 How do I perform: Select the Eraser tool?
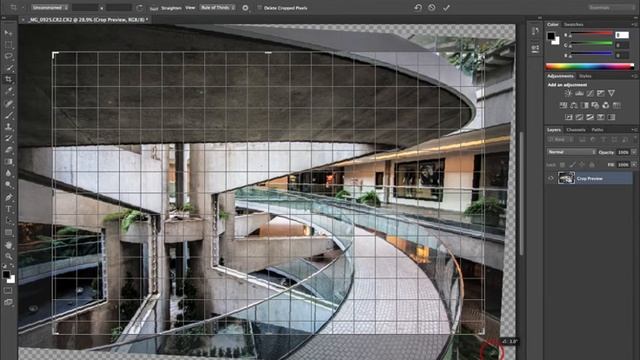pyautogui.click(x=8, y=150)
